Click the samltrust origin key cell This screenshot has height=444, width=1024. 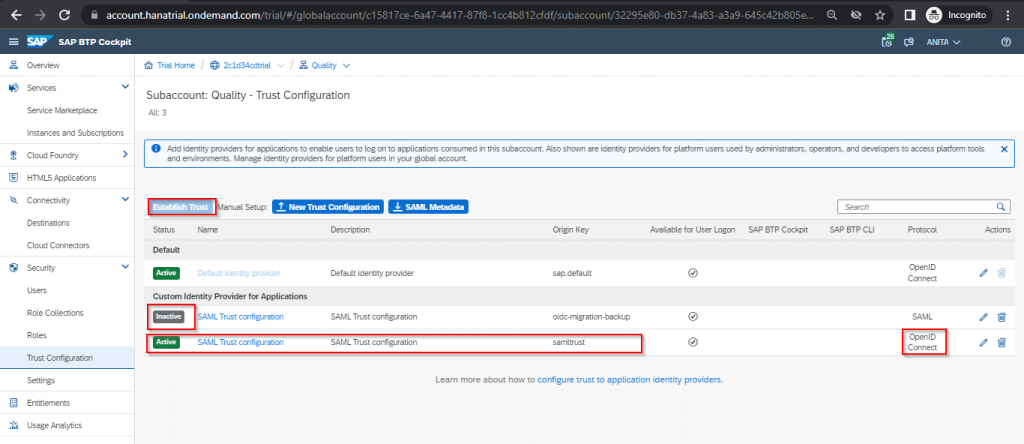569,341
